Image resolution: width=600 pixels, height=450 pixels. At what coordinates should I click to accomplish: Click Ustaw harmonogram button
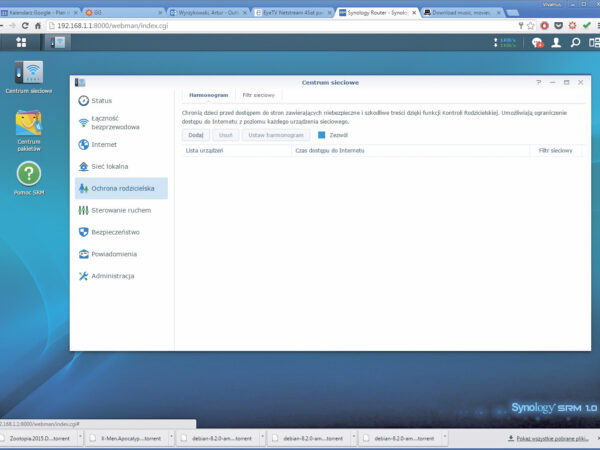[274, 134]
